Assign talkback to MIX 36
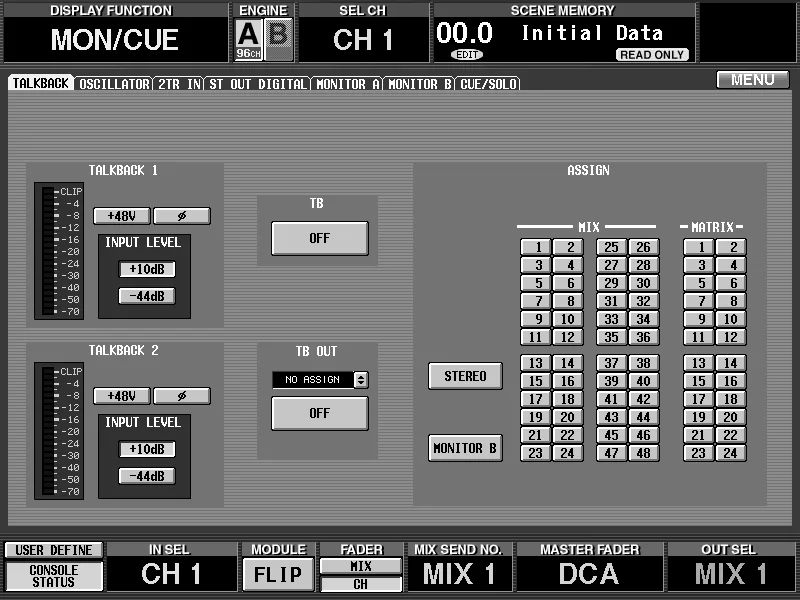The image size is (800, 600). (x=644, y=337)
